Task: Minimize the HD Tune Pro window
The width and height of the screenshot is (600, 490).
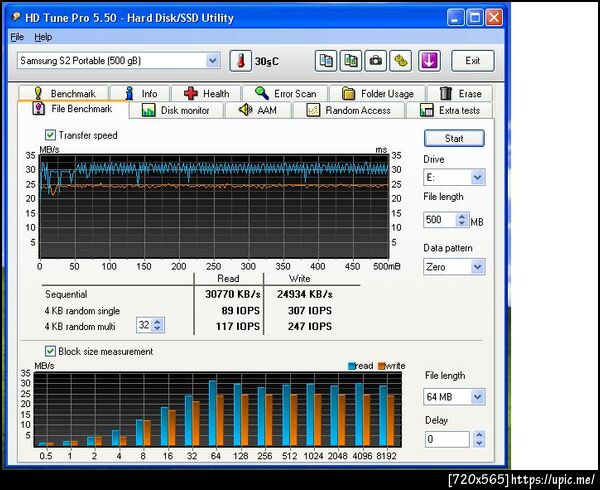Action: (x=455, y=18)
